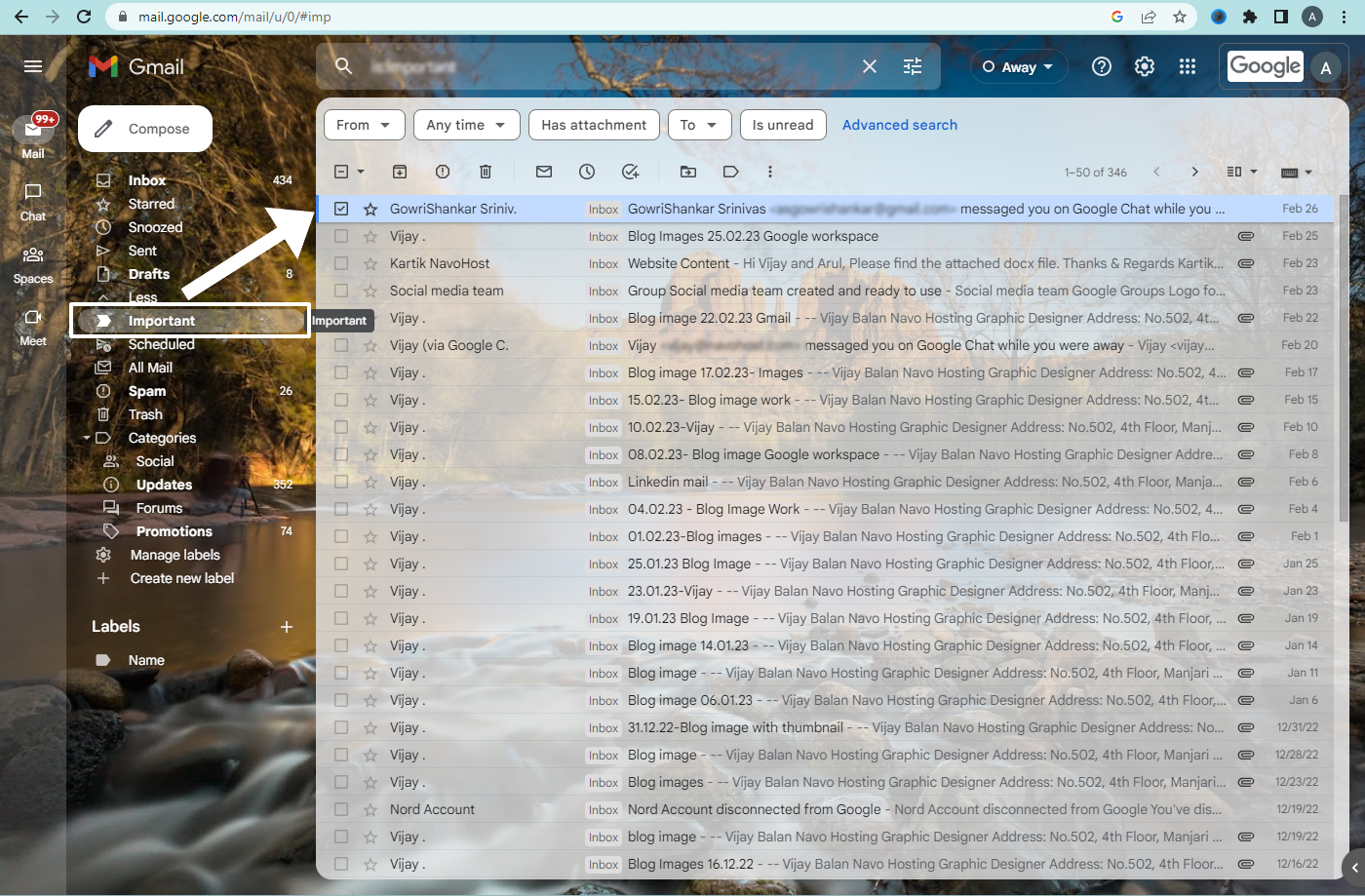Open the To filter dropdown
This screenshot has height=896, width=1365.
699,125
